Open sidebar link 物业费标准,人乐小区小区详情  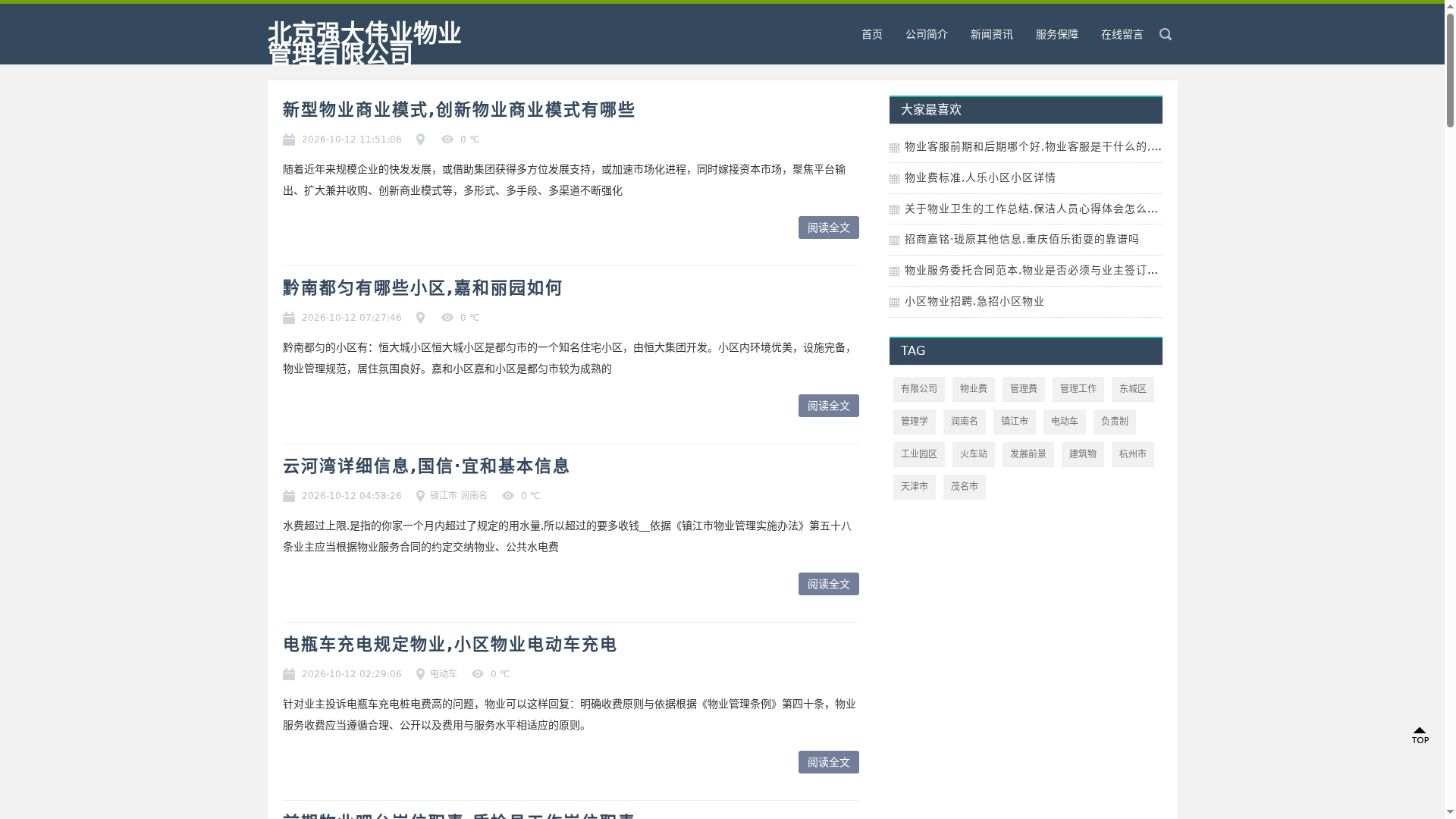(x=980, y=177)
